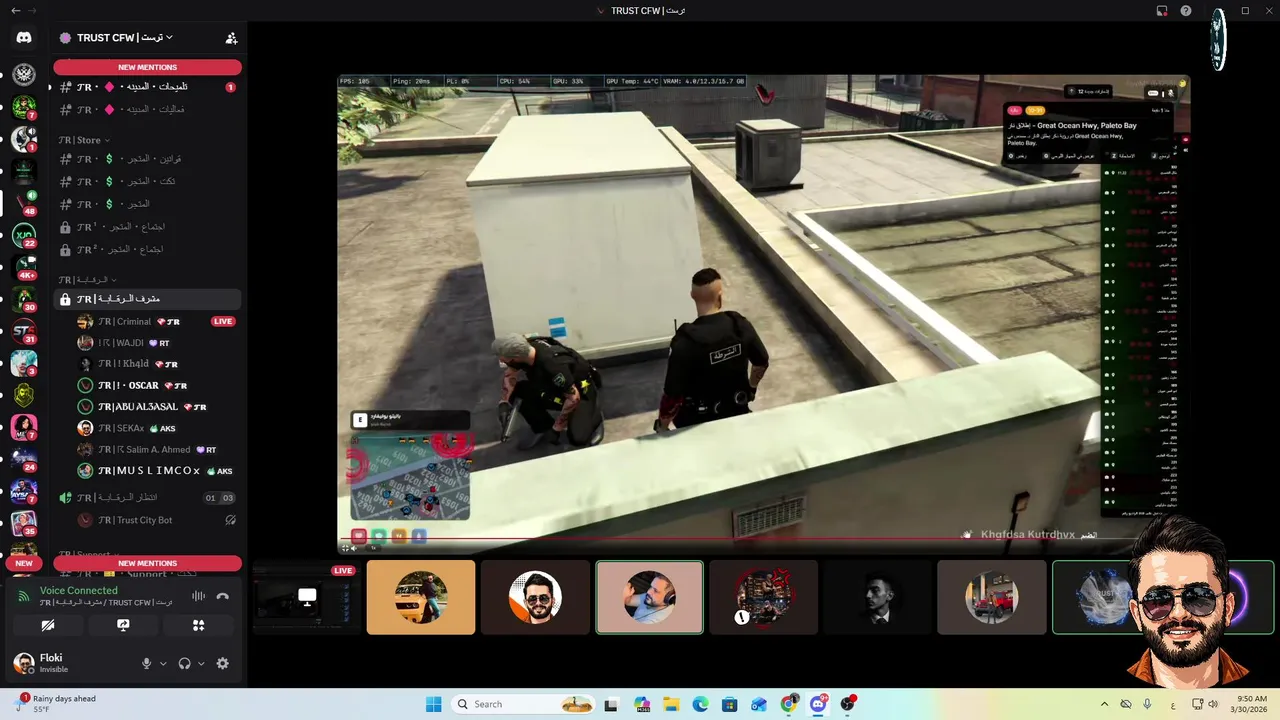This screenshot has width=1280, height=720.
Task: Jump to bottom NEW MENTIONS banner
Action: pos(147,563)
